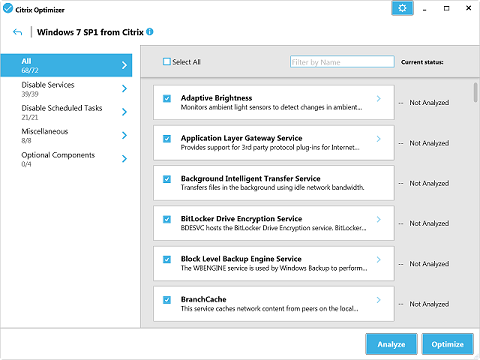Go back using the return arrow
The image size is (480, 360).
[17, 32]
